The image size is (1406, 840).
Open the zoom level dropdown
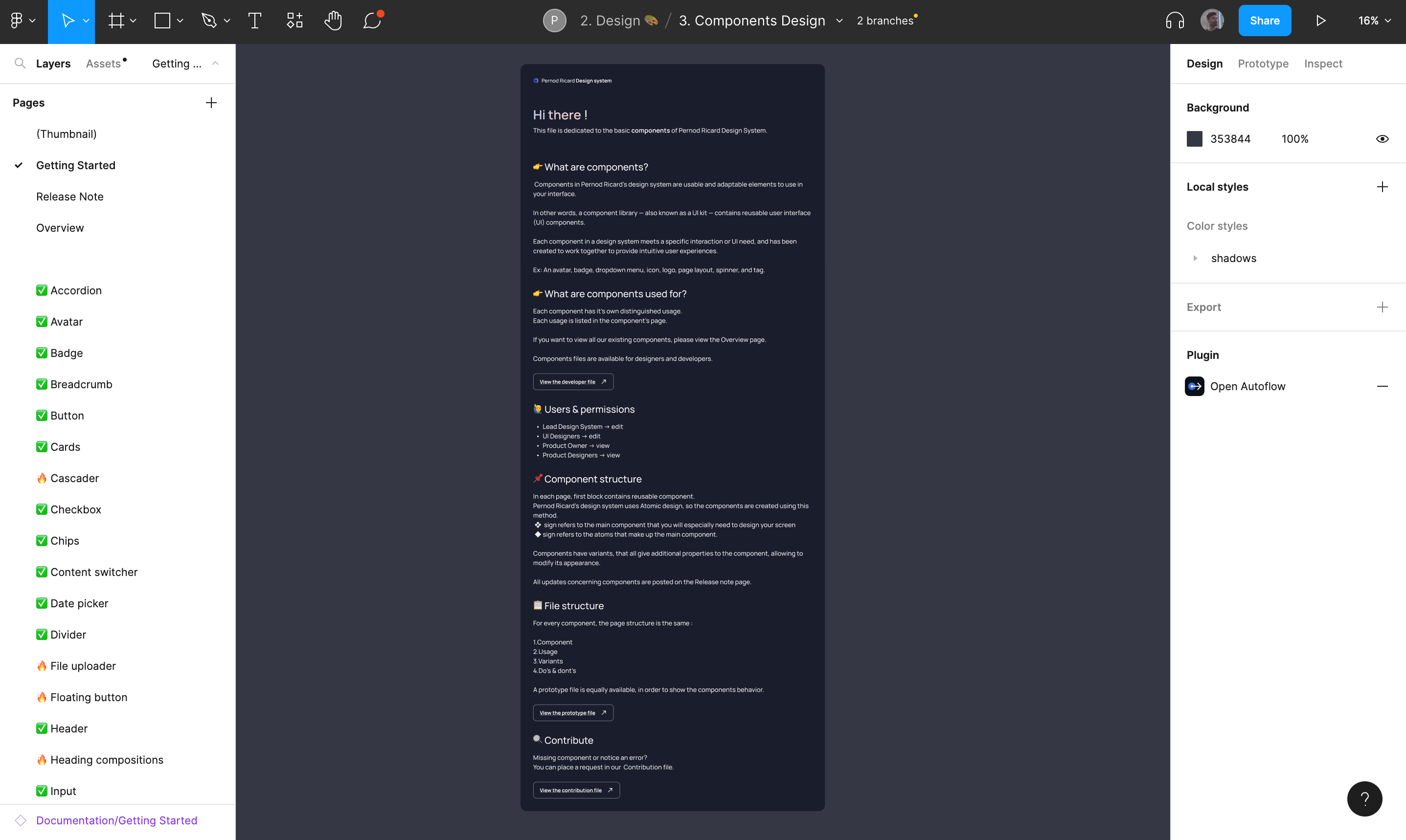[x=1374, y=21]
